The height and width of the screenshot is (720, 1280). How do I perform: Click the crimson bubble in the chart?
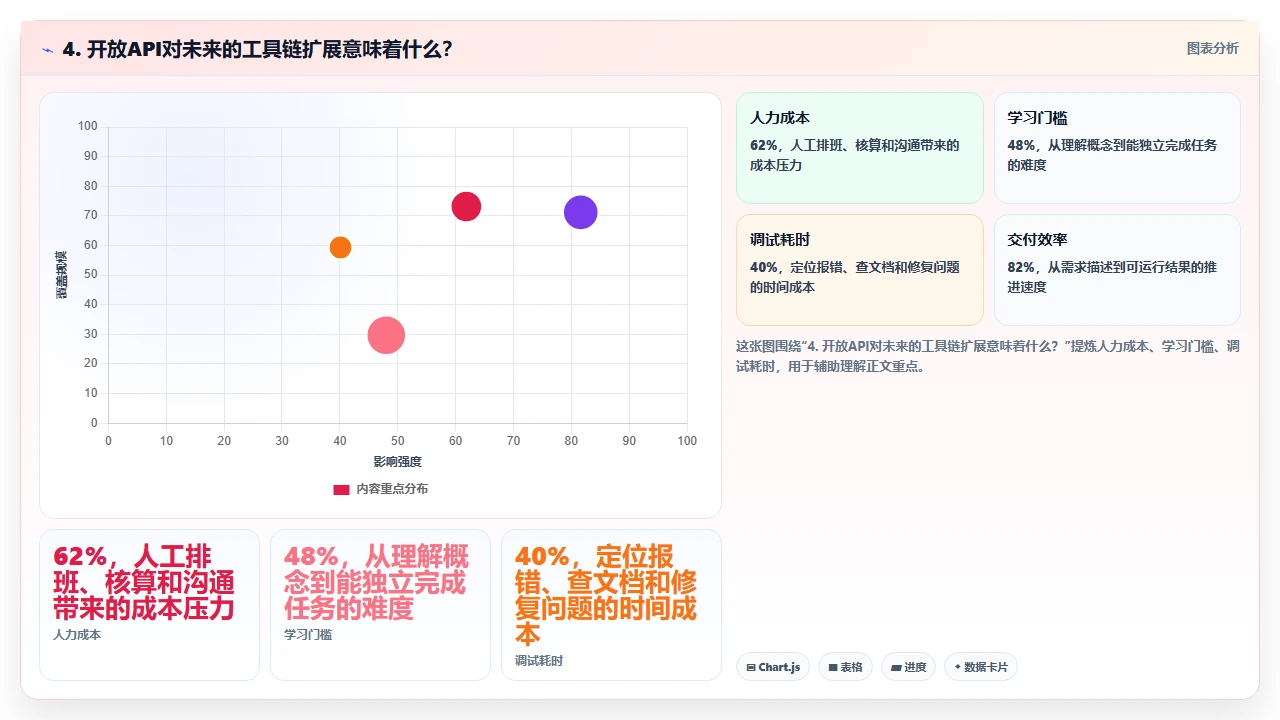466,206
